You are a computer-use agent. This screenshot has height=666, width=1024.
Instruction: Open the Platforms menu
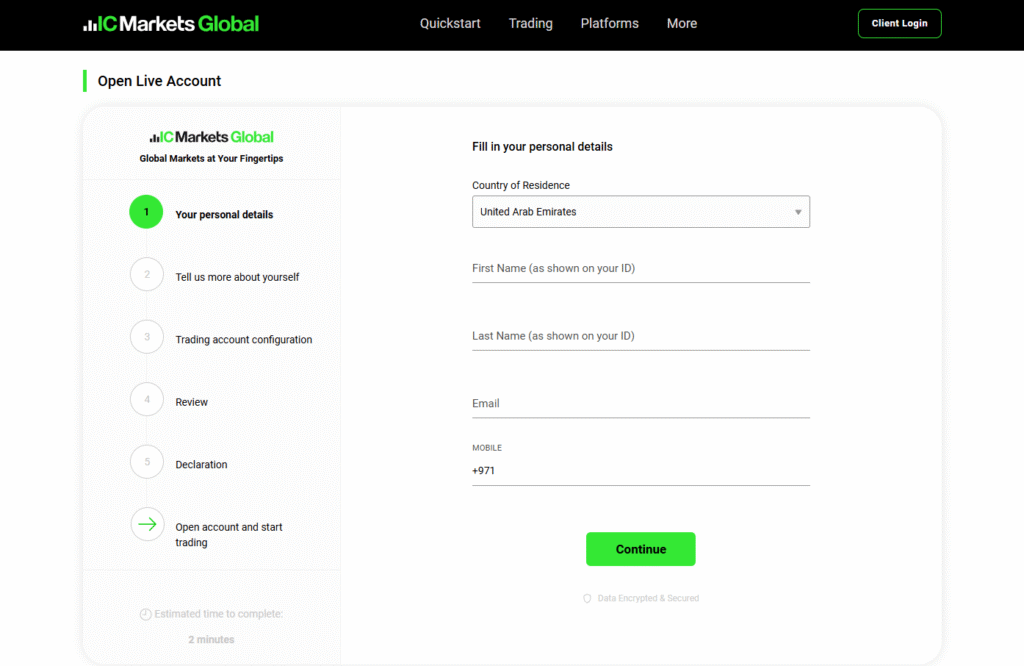[609, 23]
